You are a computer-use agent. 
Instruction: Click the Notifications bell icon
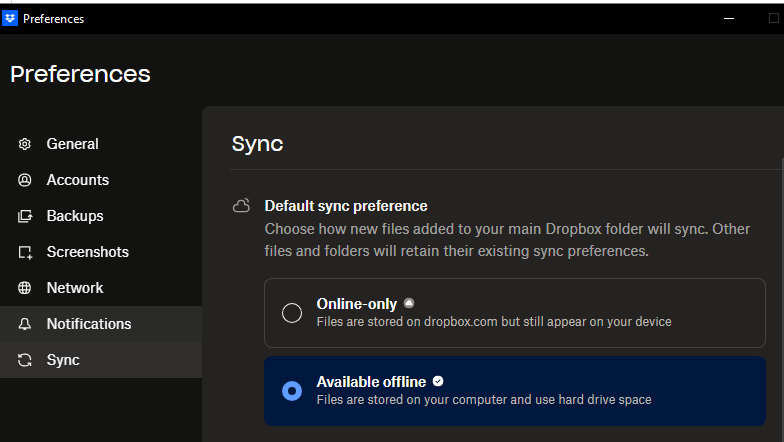(x=25, y=324)
